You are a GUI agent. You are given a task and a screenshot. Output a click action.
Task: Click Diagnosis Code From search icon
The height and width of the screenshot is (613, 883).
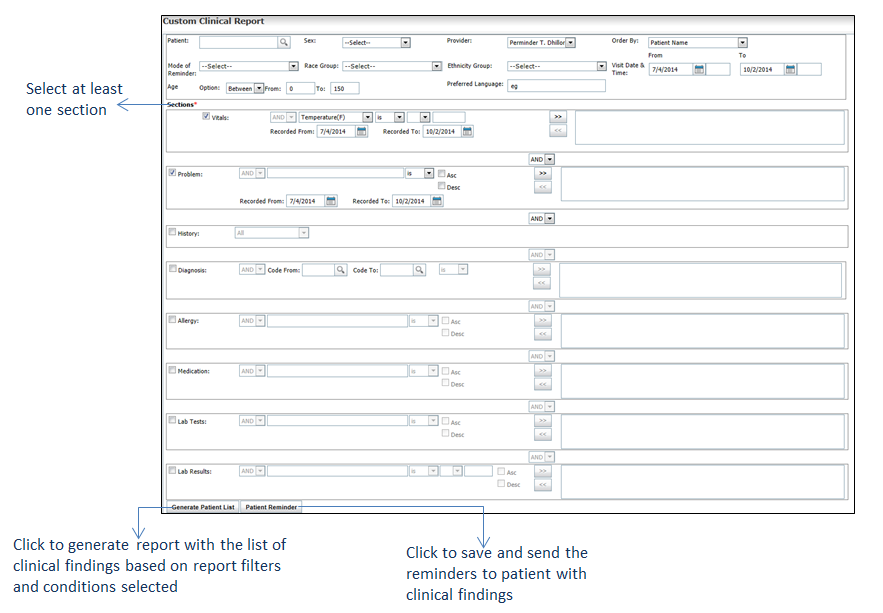point(341,270)
